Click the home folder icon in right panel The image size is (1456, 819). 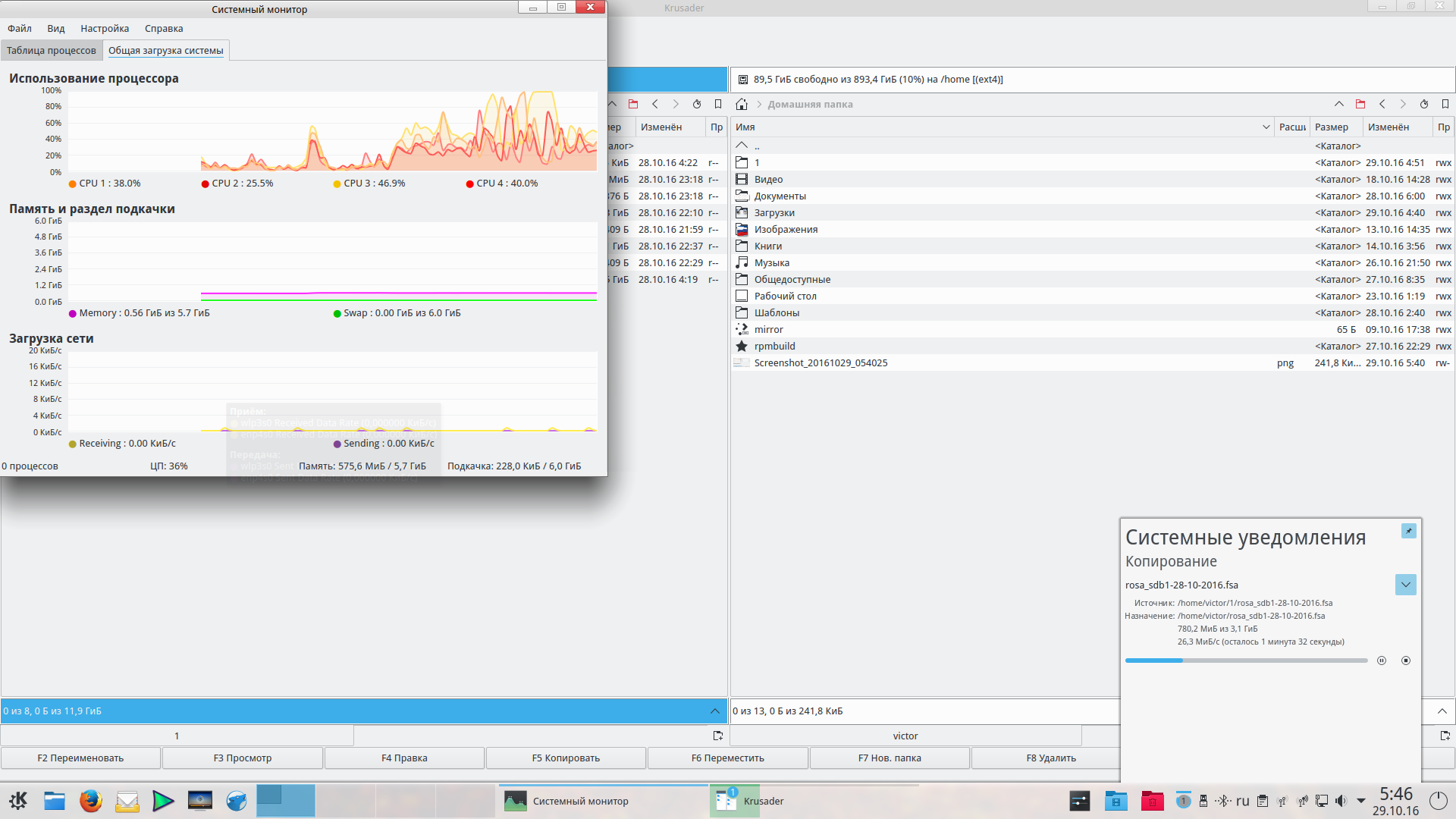[x=742, y=104]
